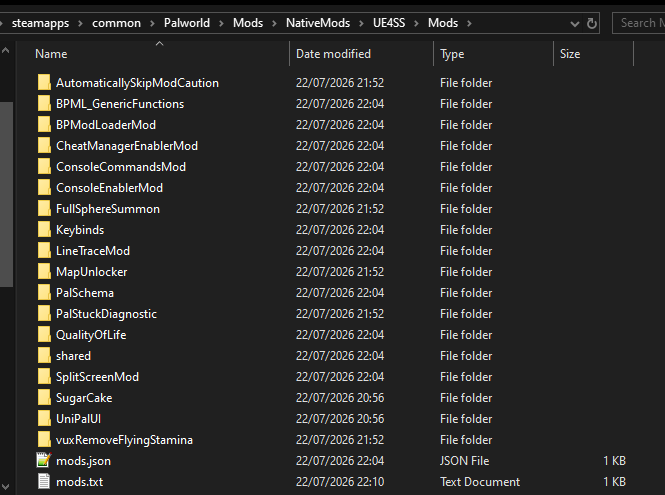Select the QualityOfLife folder name
Screen dimensions: 665x495
coord(91,335)
